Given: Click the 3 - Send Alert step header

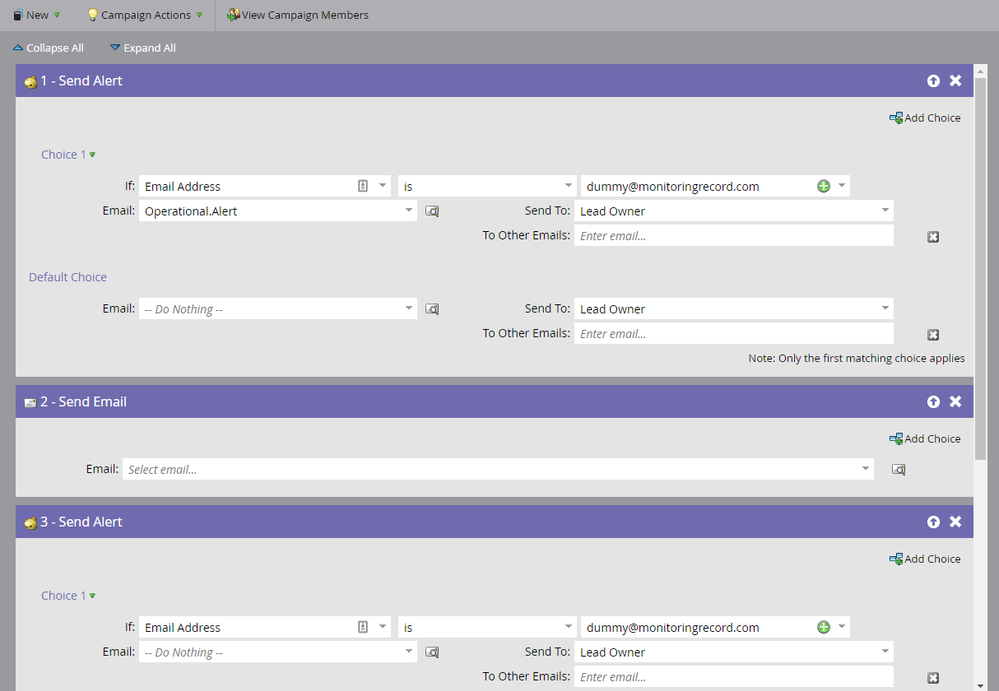Looking at the screenshot, I should 494,522.
